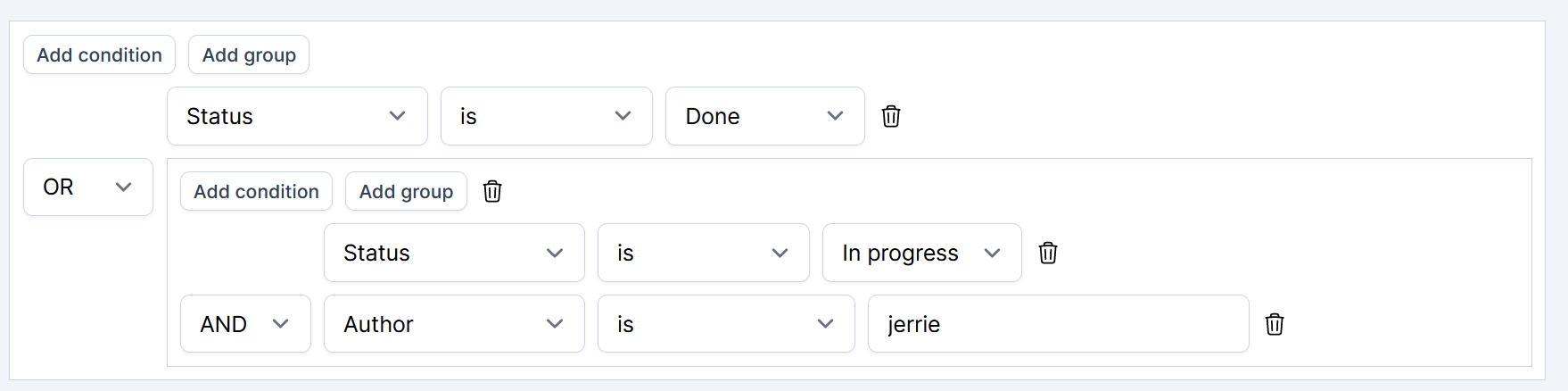This screenshot has width=1568, height=391.
Task: Open the In progress value dropdown
Action: pyautogui.click(x=921, y=253)
